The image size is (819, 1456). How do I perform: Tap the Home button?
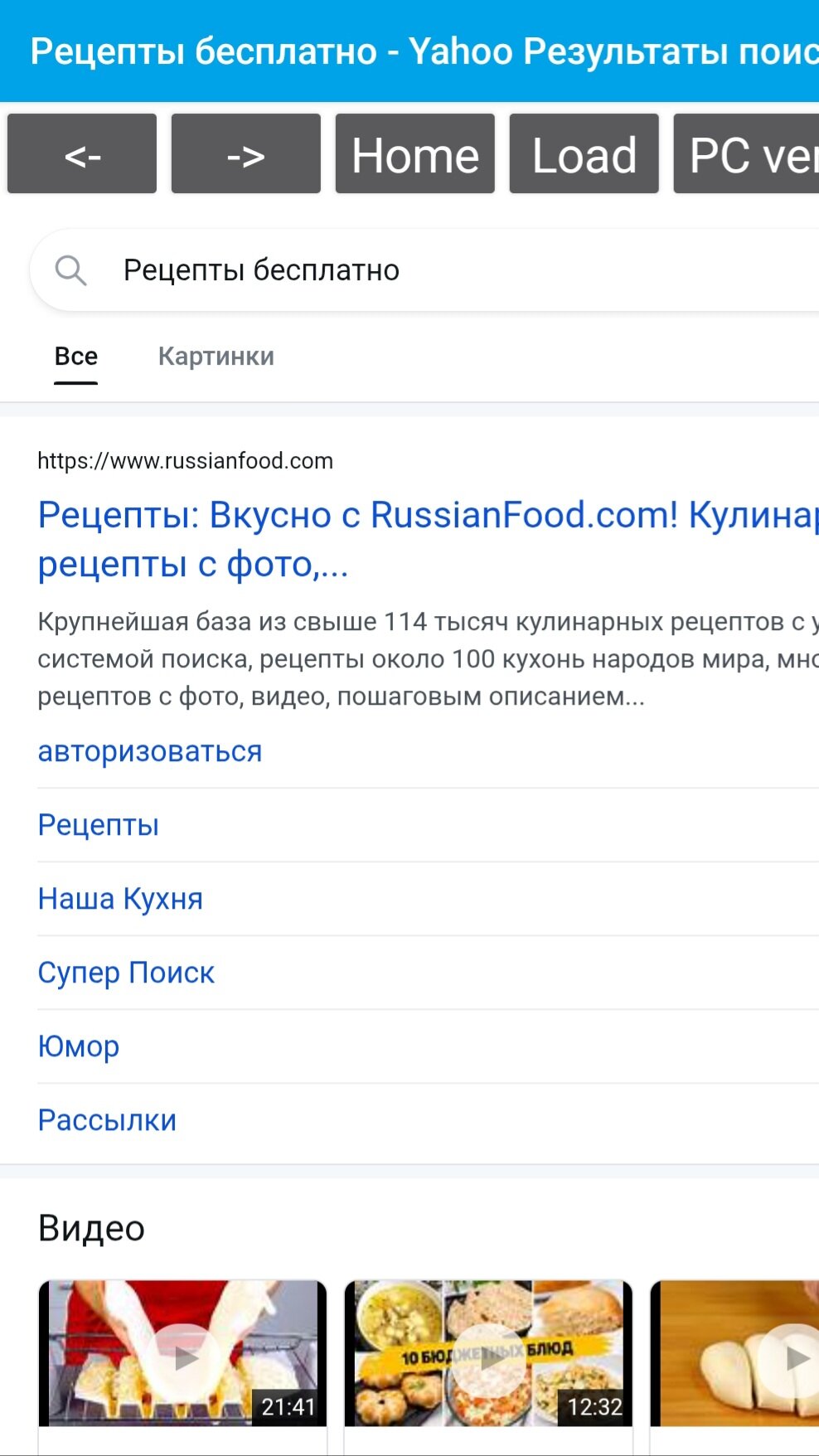pyautogui.click(x=415, y=154)
